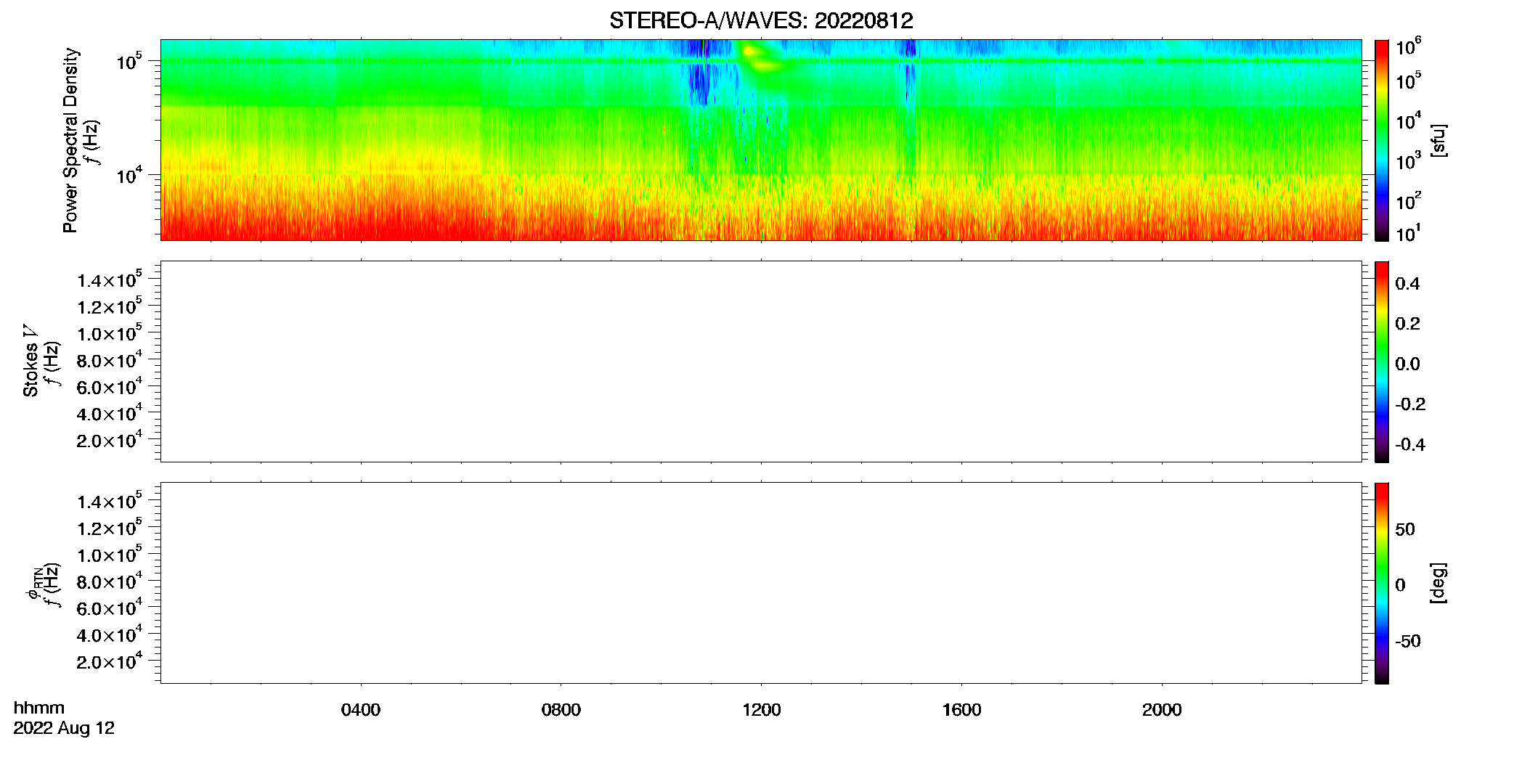Click the Stokes V color bar
The width and height of the screenshot is (1522, 784).
pos(1382,362)
